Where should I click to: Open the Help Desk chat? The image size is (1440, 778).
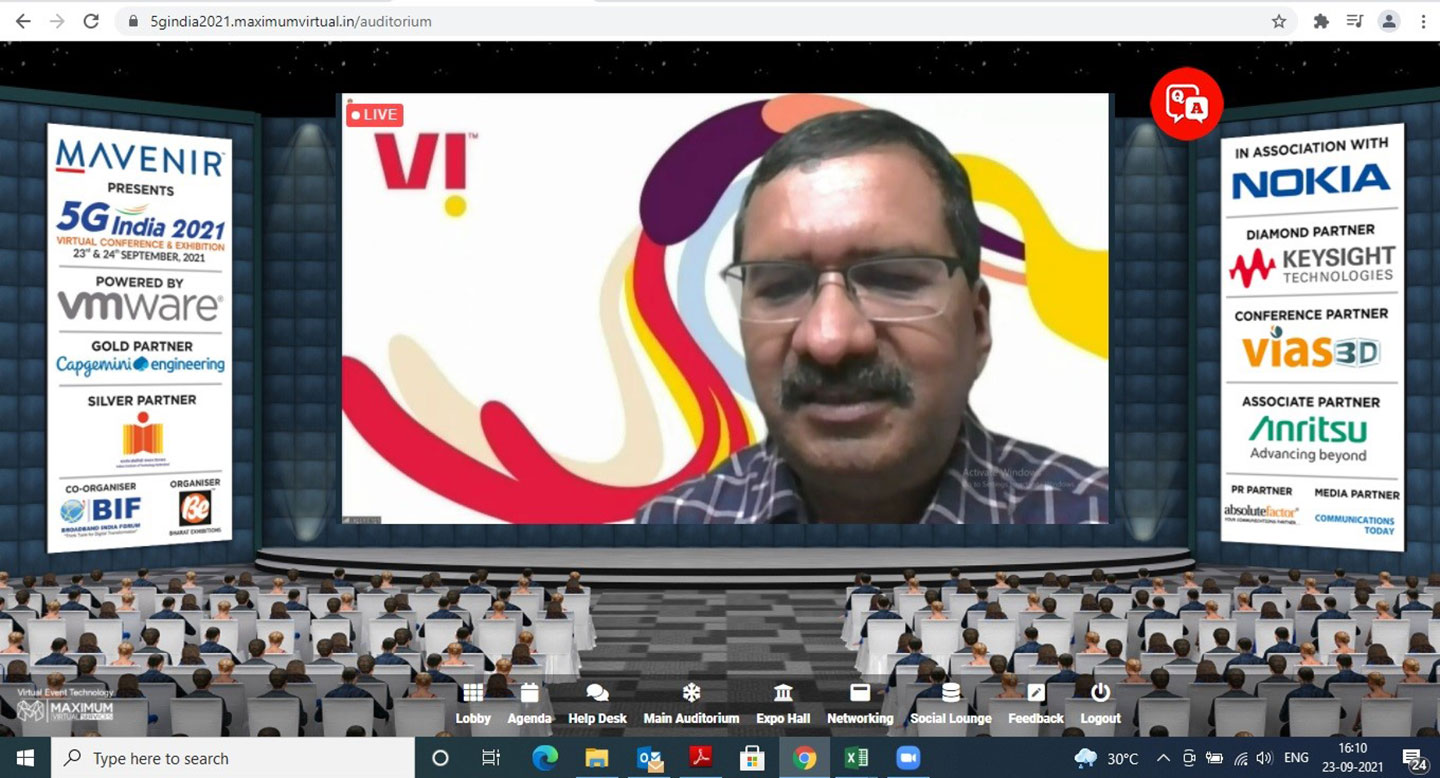click(x=597, y=704)
